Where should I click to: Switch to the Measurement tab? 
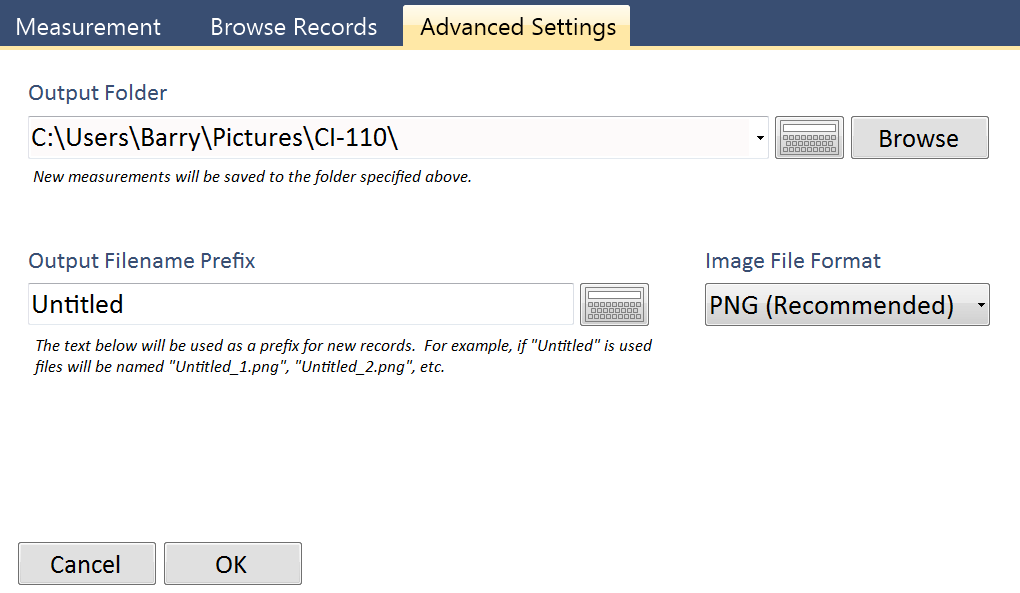[x=88, y=27]
